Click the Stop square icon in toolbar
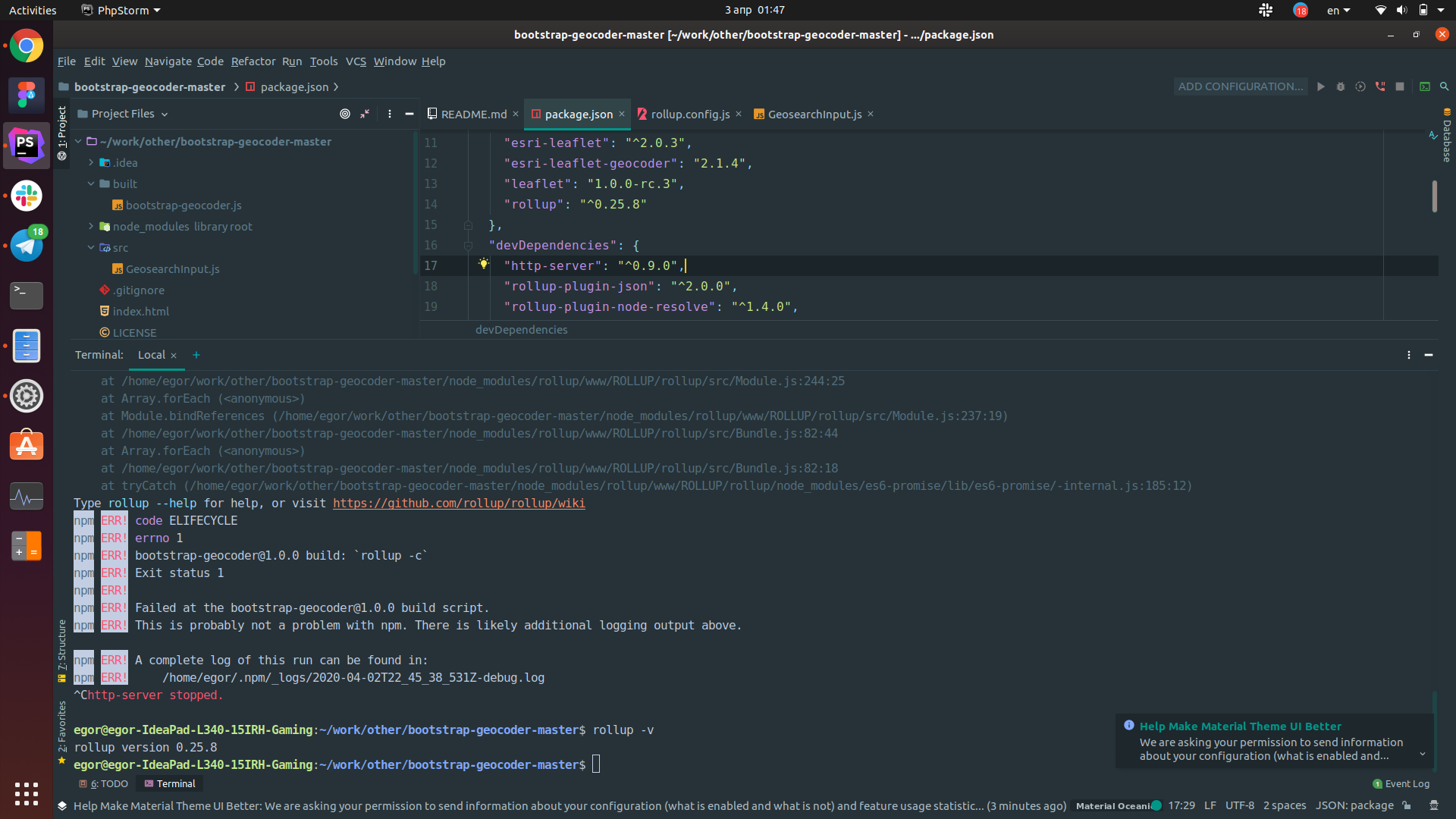The image size is (1456, 819). pyautogui.click(x=1400, y=86)
